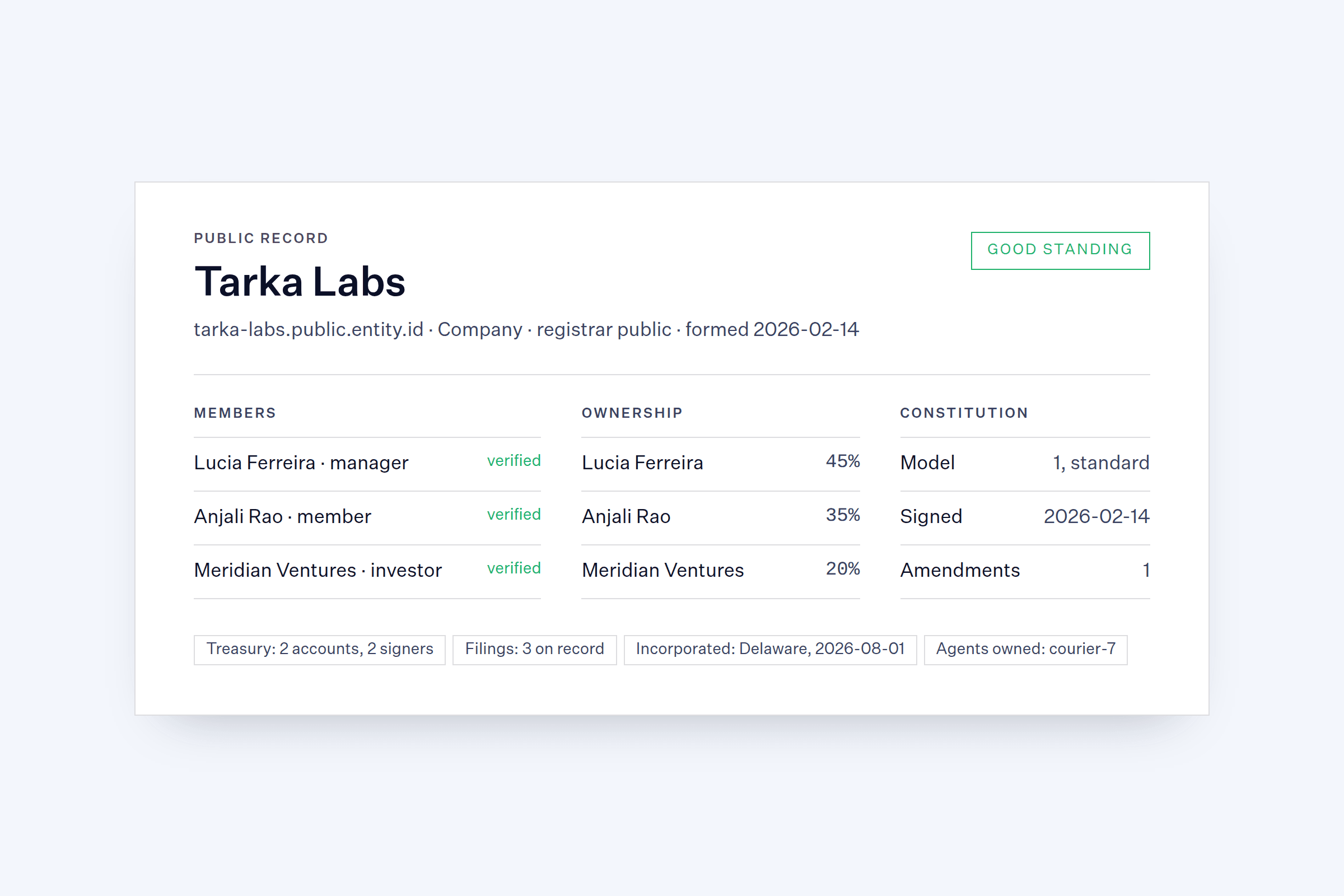Click the Amendments count 1
Viewport: 1344px width, 896px height.
tap(1146, 570)
